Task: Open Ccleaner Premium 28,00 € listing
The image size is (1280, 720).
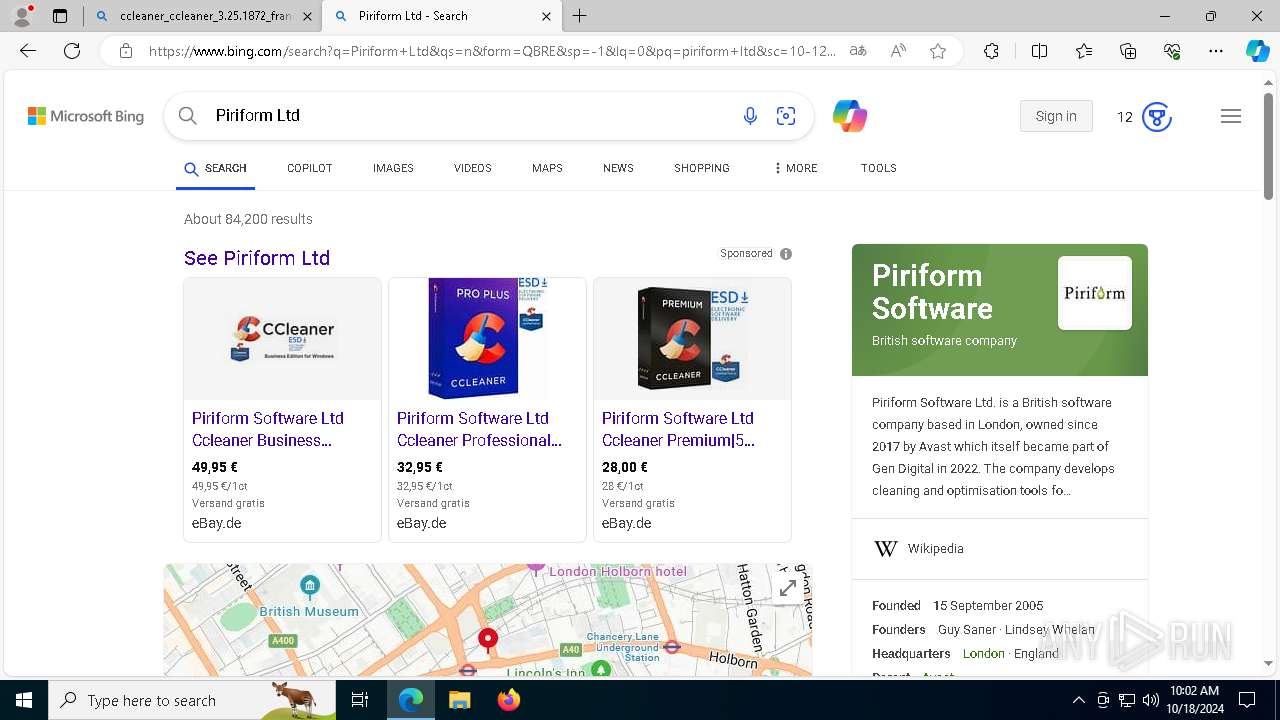Action: [x=678, y=429]
